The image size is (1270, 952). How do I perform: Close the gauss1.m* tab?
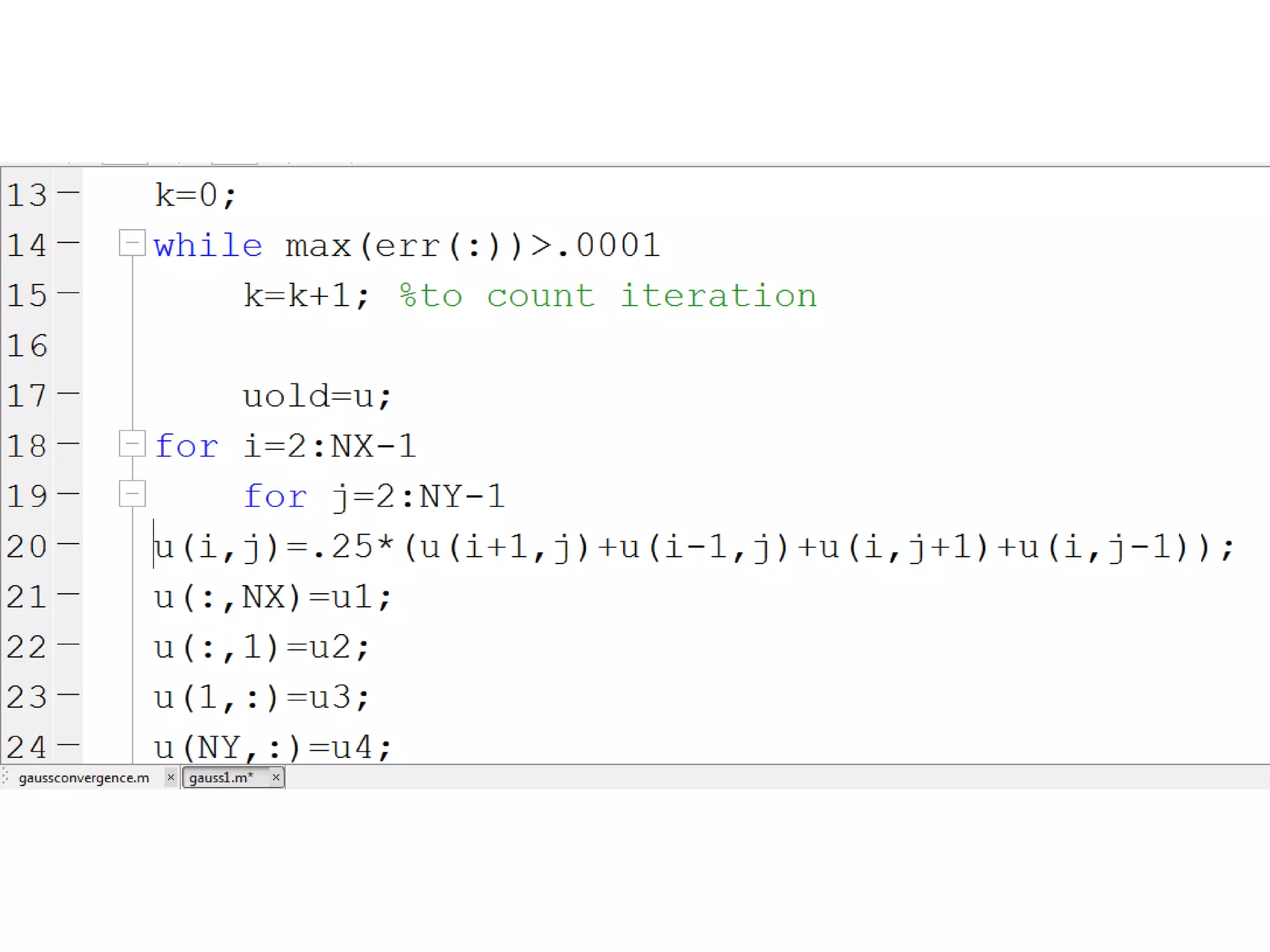click(x=276, y=777)
